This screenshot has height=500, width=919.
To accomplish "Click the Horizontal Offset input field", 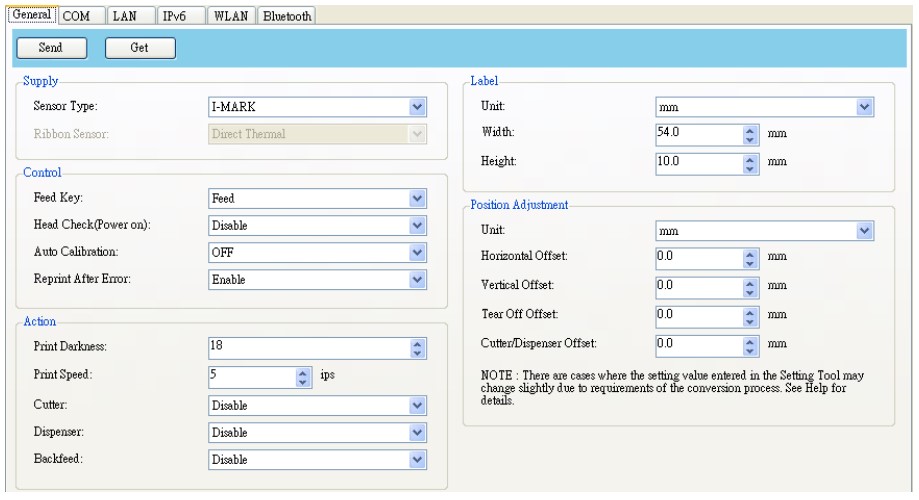I will (698, 257).
